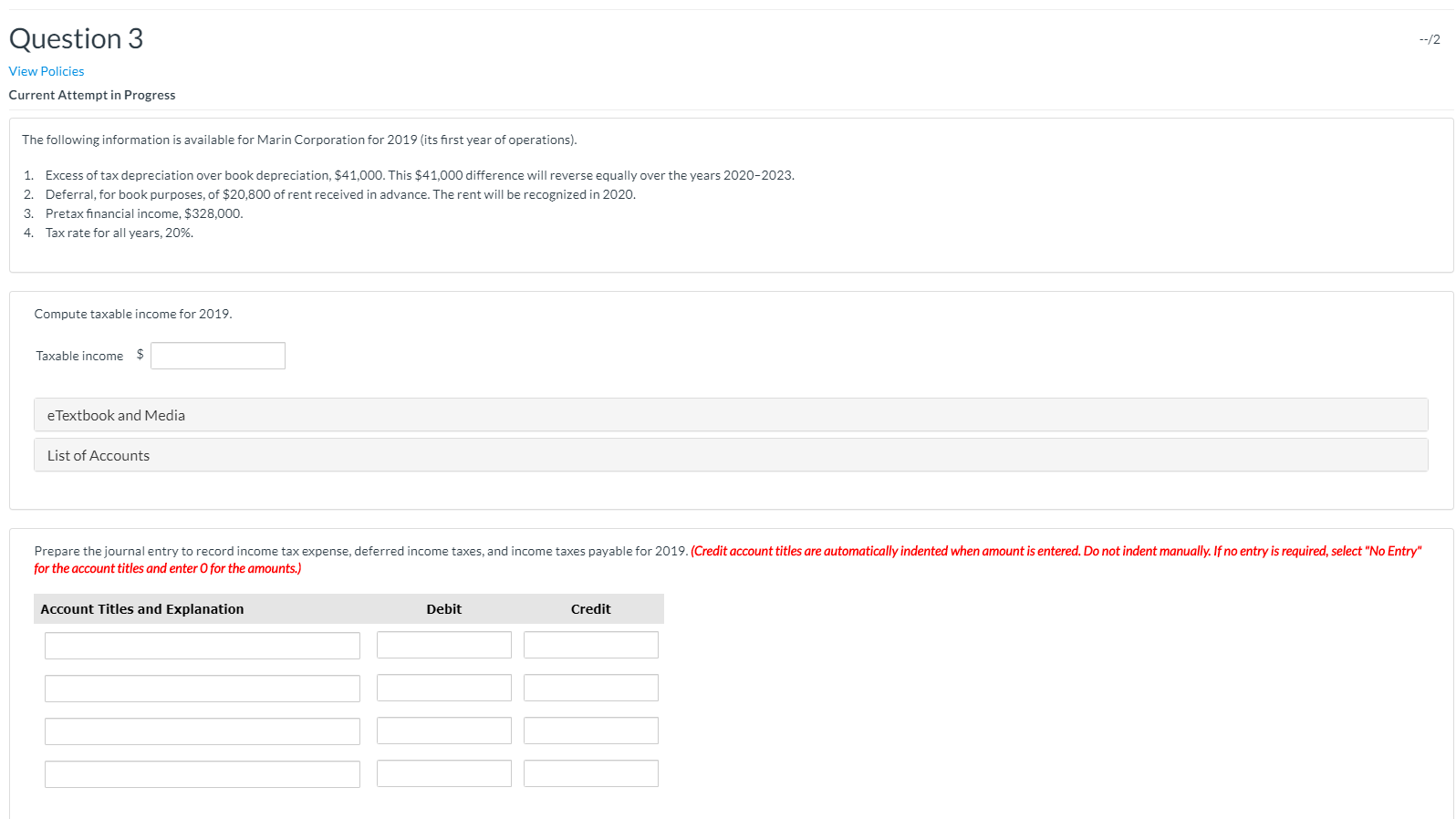The height and width of the screenshot is (819, 1456).
Task: Expand the List of Accounts section
Action: point(731,455)
